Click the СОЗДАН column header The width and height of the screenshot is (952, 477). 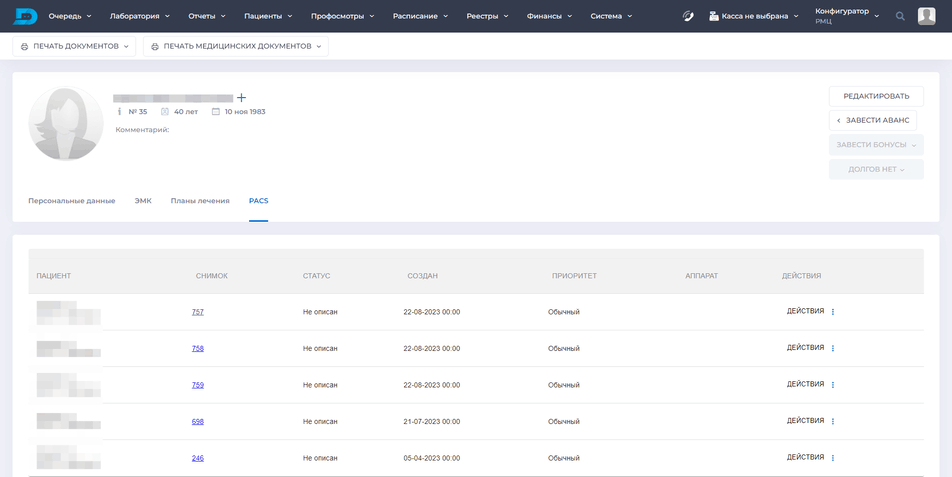[423, 276]
